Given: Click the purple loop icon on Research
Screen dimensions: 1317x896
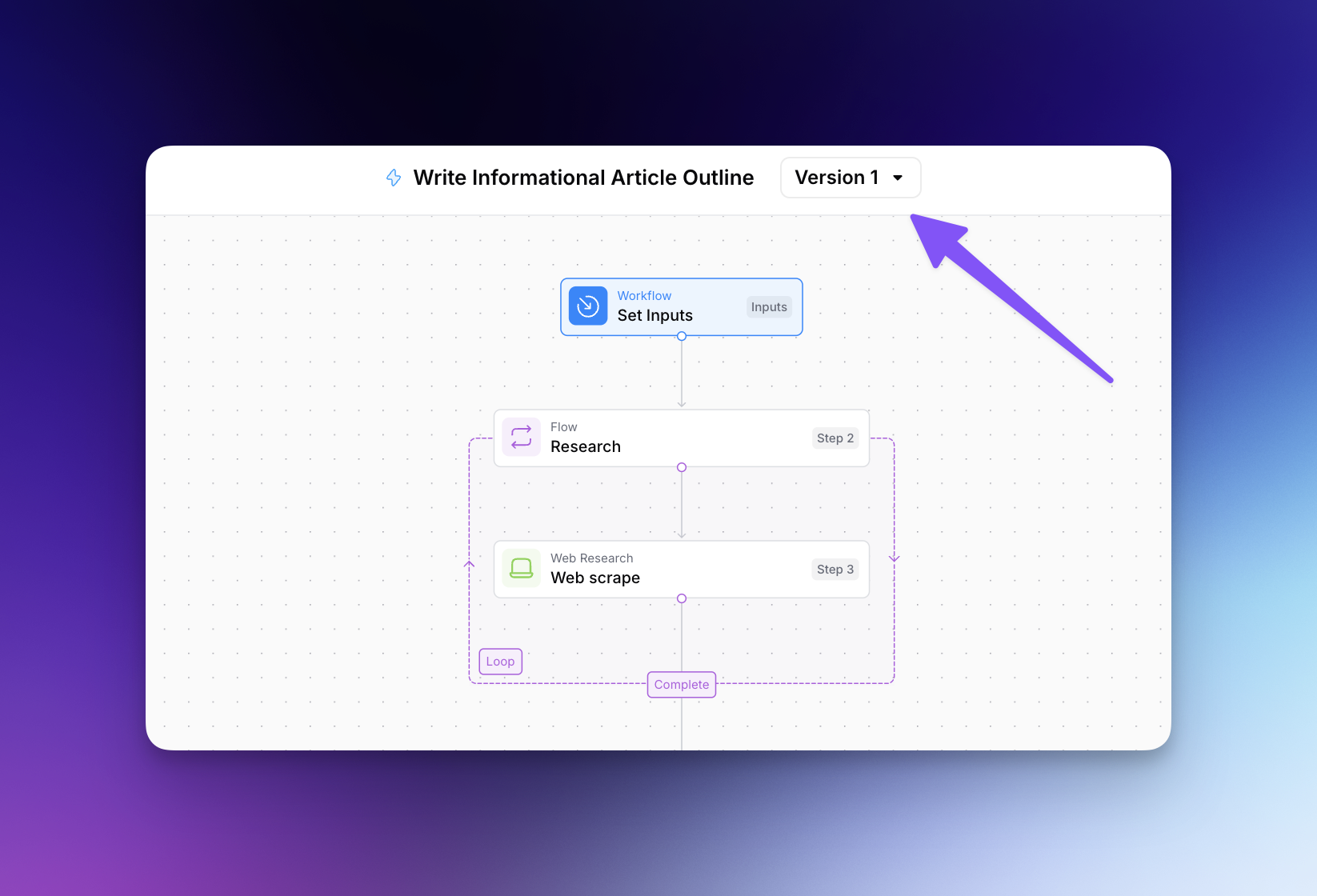Looking at the screenshot, I should 521,438.
